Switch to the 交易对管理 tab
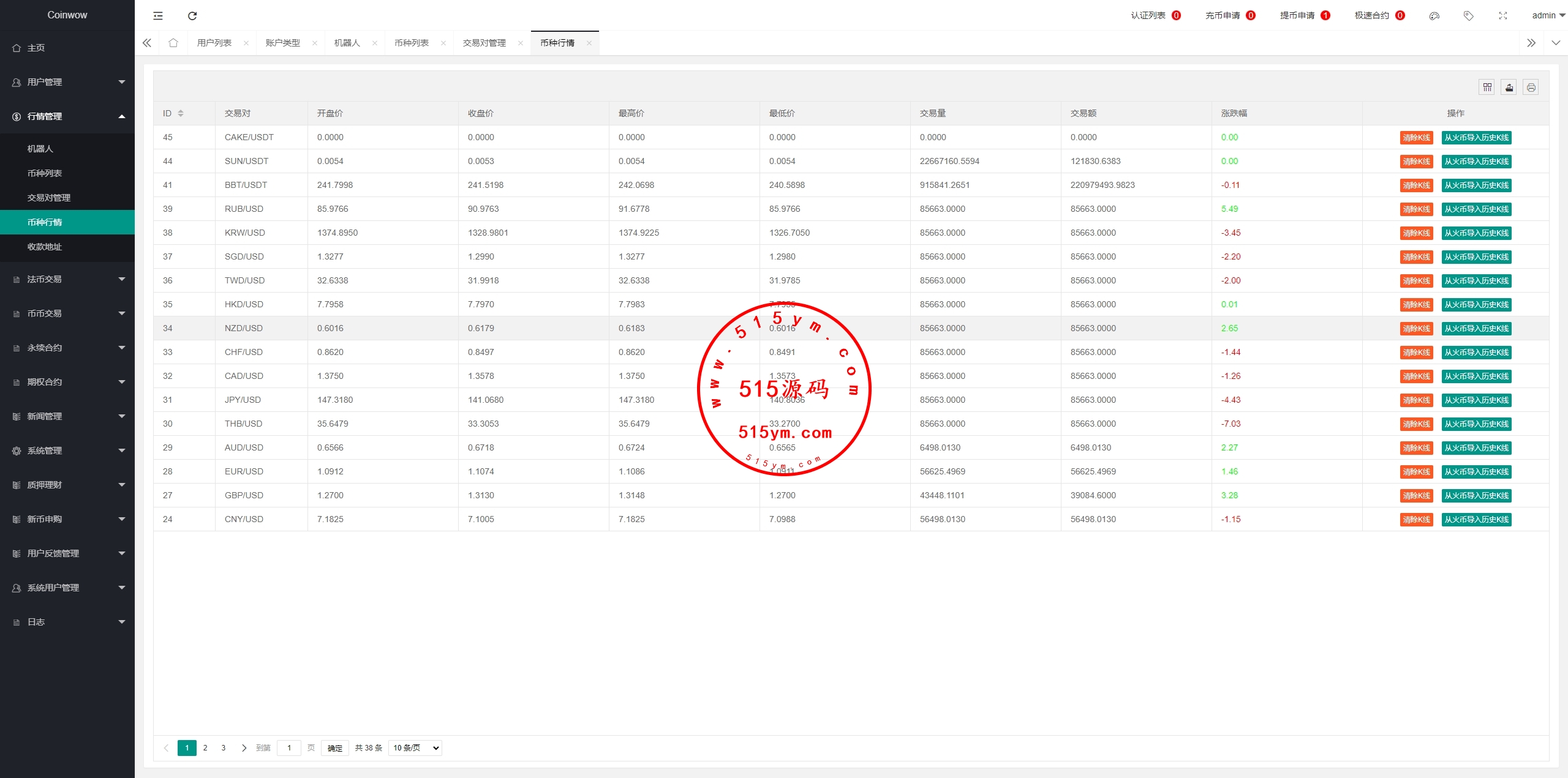The image size is (1568, 778). pos(484,43)
